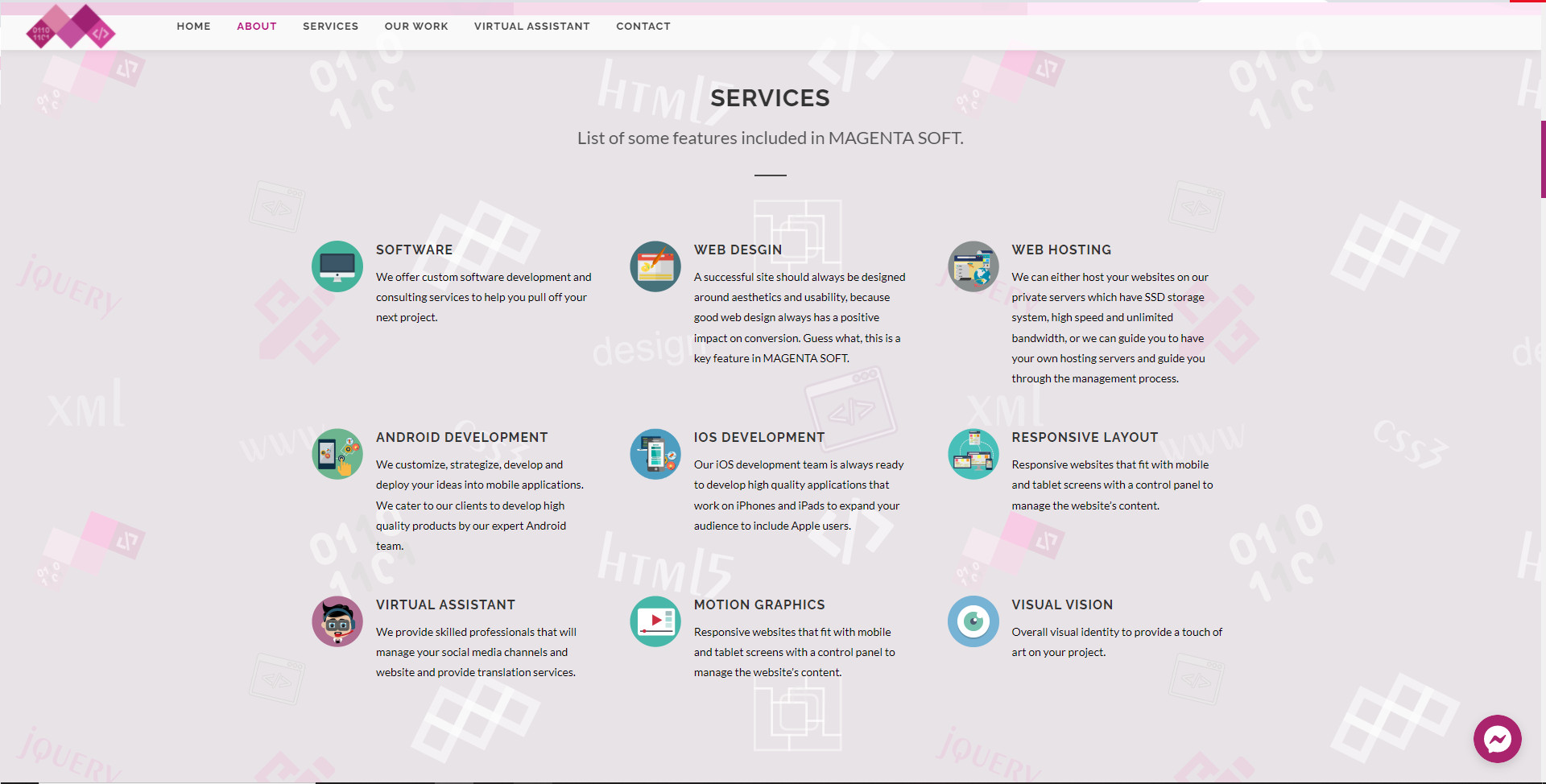This screenshot has width=1546, height=784.
Task: Click the Android Development icon
Action: pyautogui.click(x=337, y=454)
